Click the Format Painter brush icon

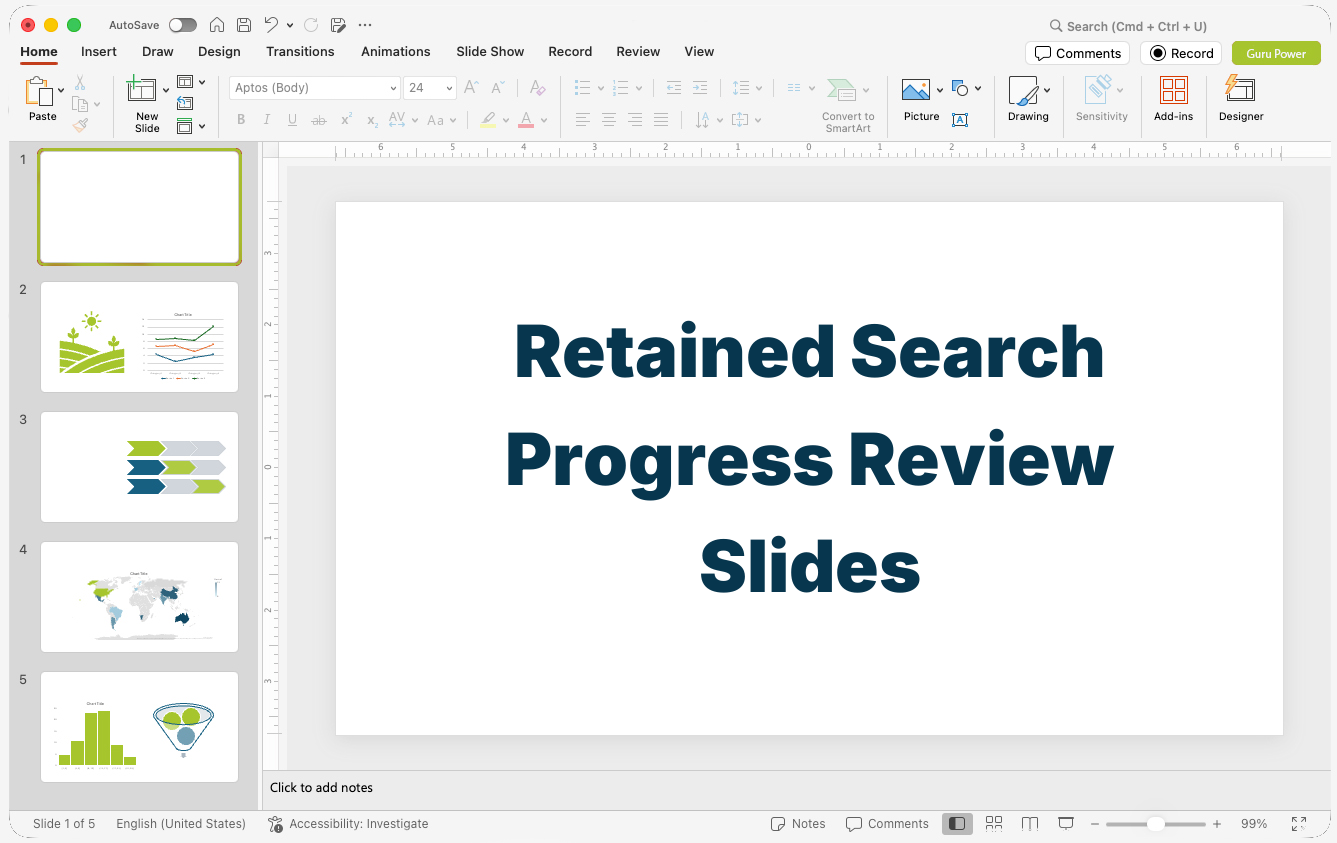[x=80, y=125]
